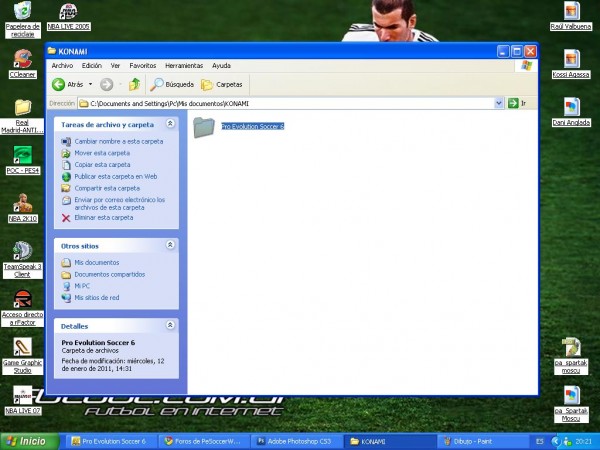Click the address bar path field
Viewport: 600px width, 450px height.
pos(286,103)
